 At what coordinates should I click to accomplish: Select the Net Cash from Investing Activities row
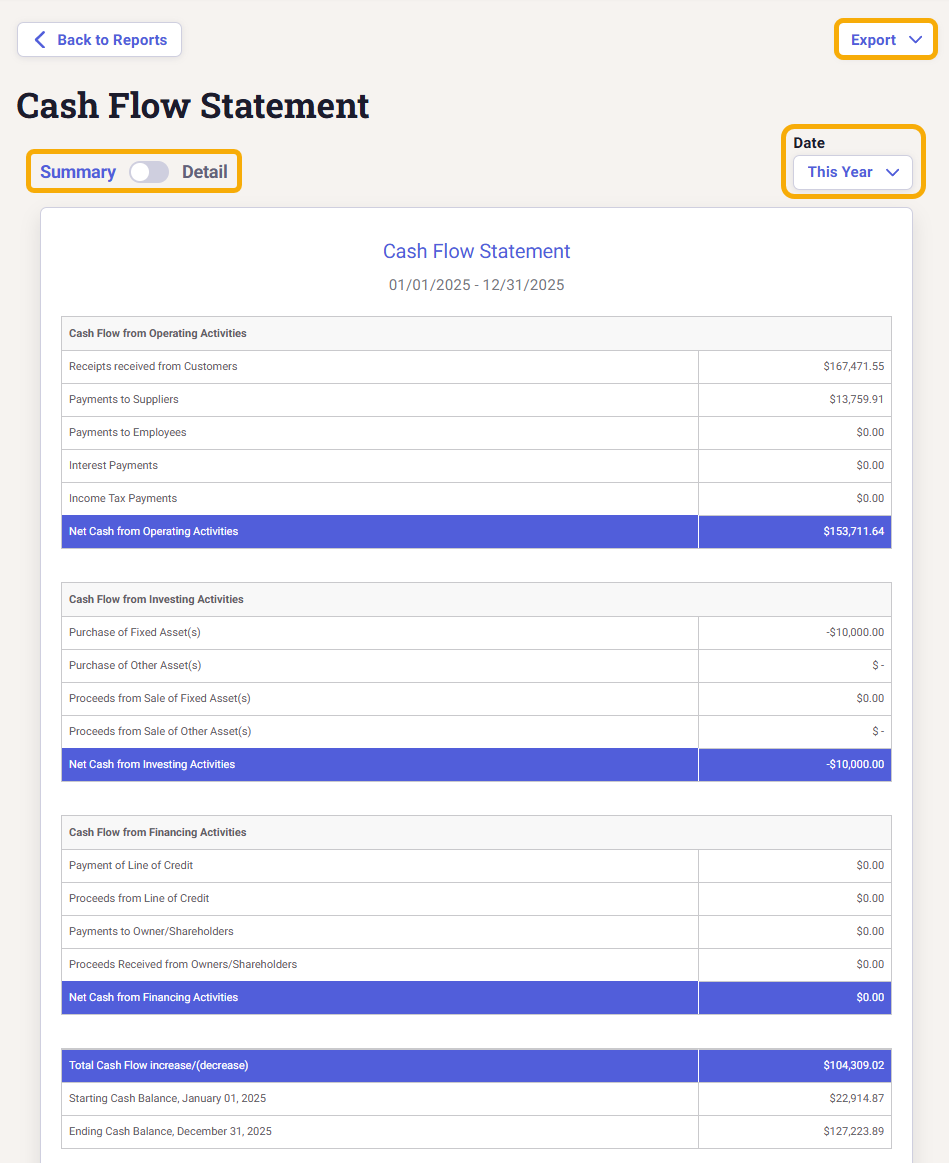152,764
